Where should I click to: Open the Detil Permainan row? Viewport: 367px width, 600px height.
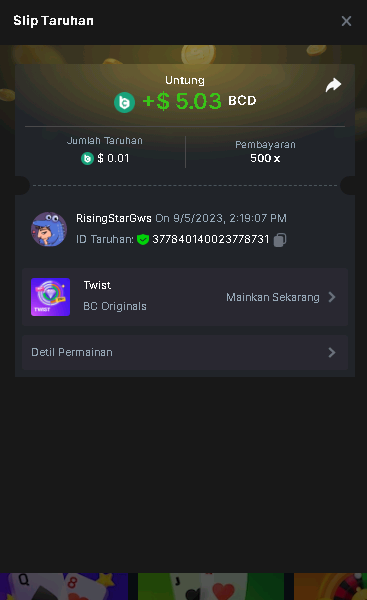point(185,352)
